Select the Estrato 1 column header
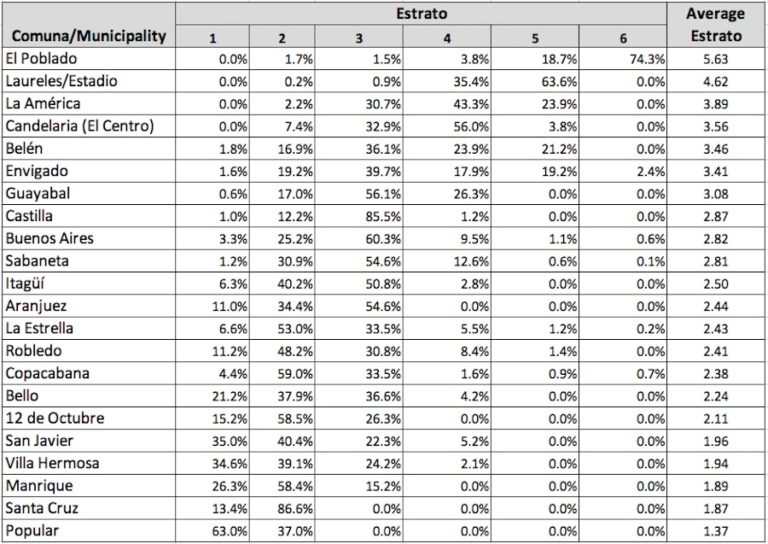 213,38
